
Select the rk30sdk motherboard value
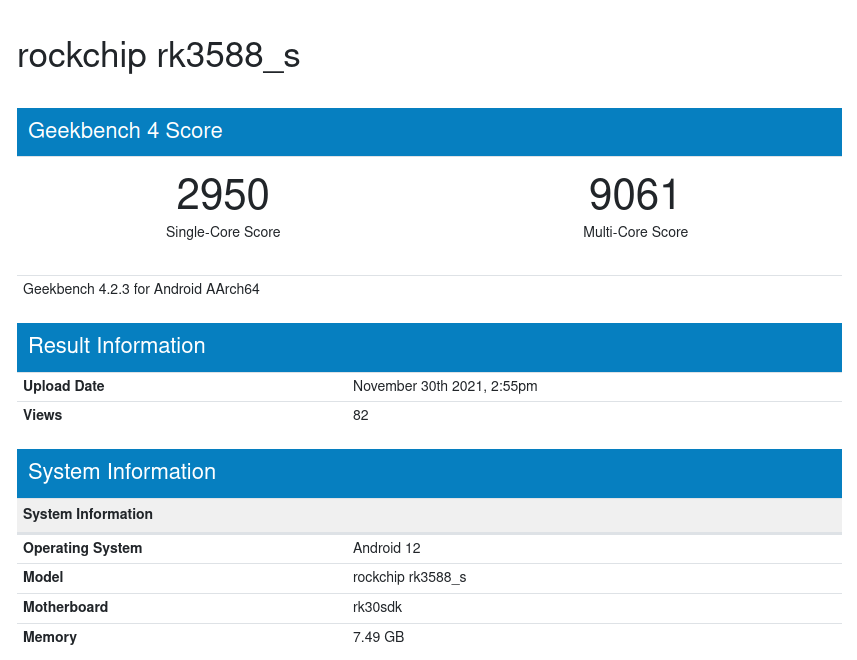(x=377, y=607)
